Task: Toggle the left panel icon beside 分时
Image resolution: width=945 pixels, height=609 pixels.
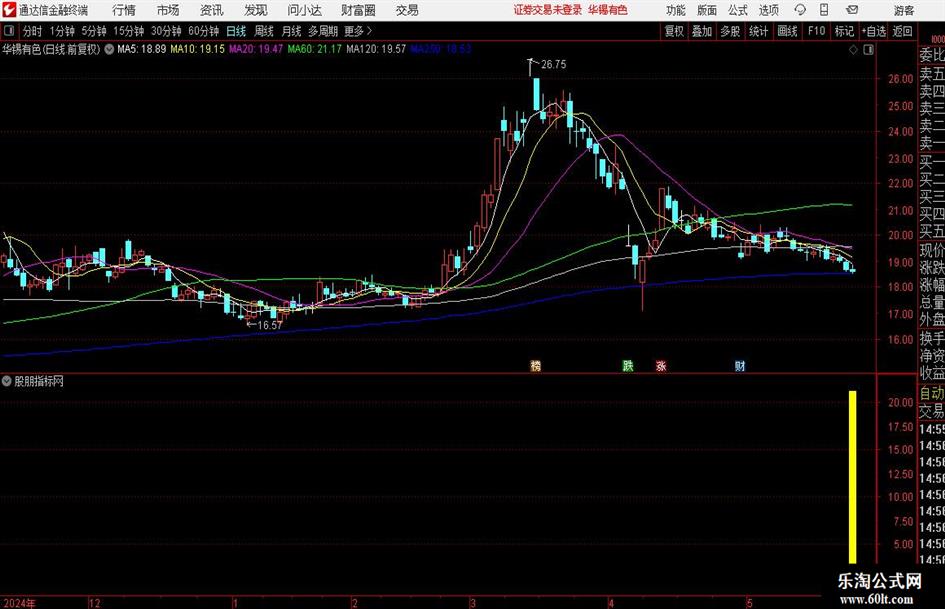Action: coord(8,31)
